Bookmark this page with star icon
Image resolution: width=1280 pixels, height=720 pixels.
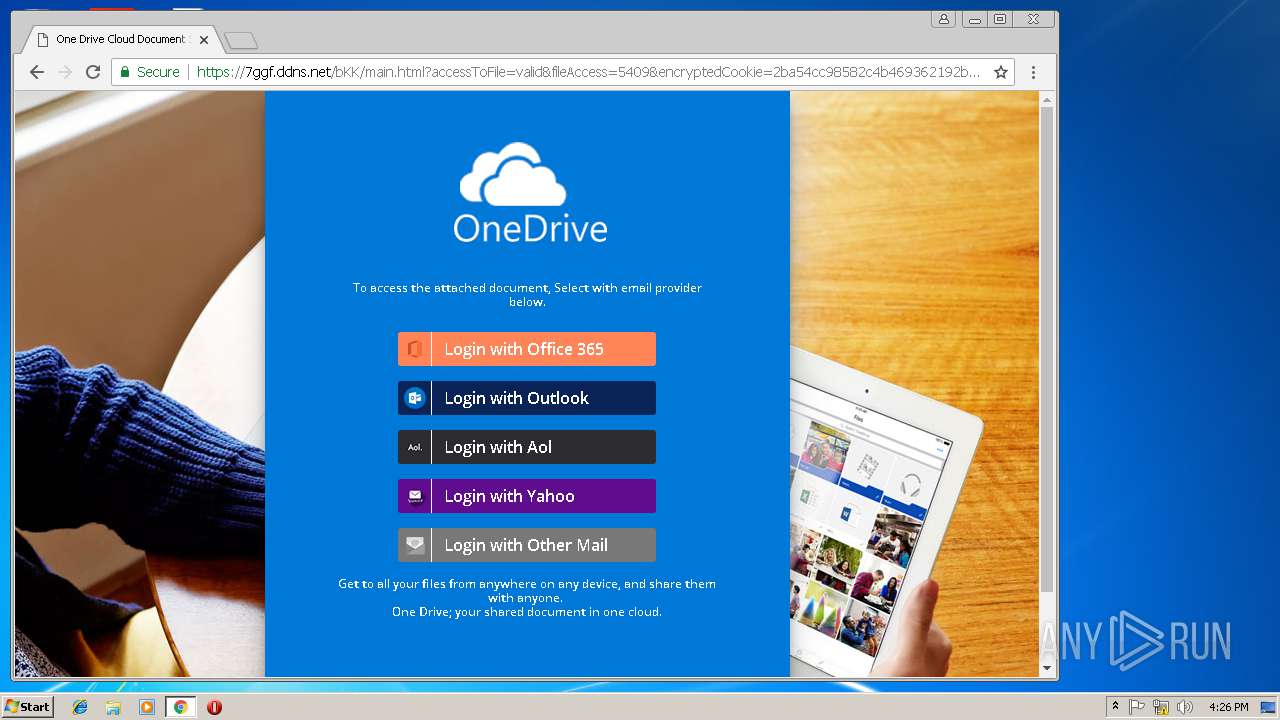click(1000, 72)
